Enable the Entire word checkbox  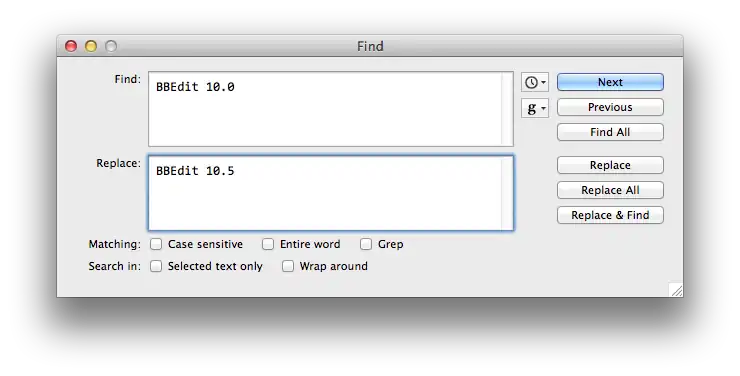(268, 244)
